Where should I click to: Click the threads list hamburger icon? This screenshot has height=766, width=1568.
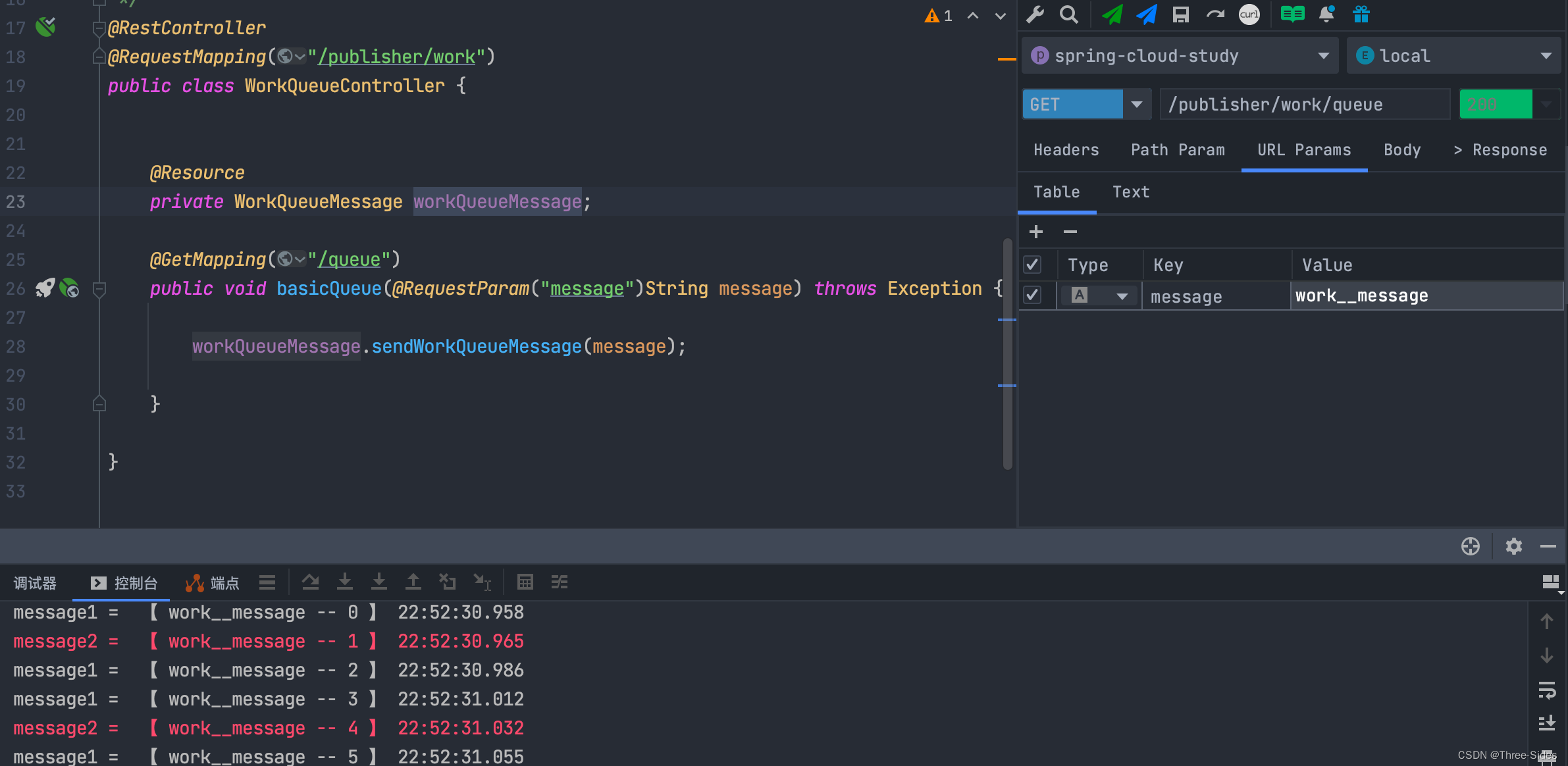[x=267, y=582]
